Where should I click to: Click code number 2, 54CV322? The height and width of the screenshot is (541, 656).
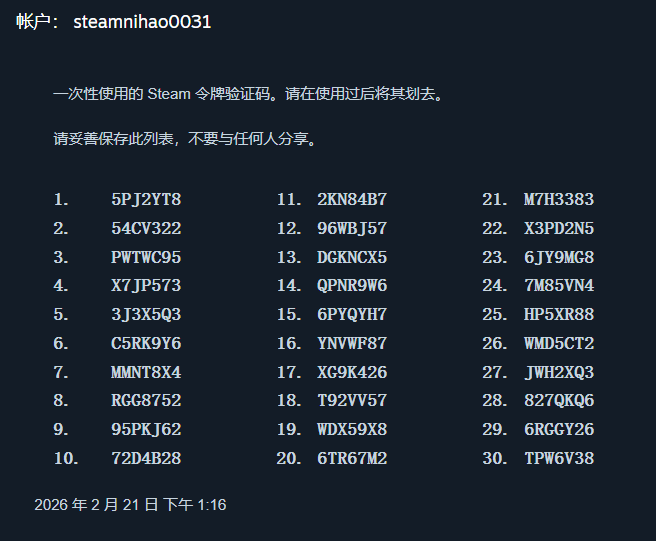pyautogui.click(x=146, y=229)
